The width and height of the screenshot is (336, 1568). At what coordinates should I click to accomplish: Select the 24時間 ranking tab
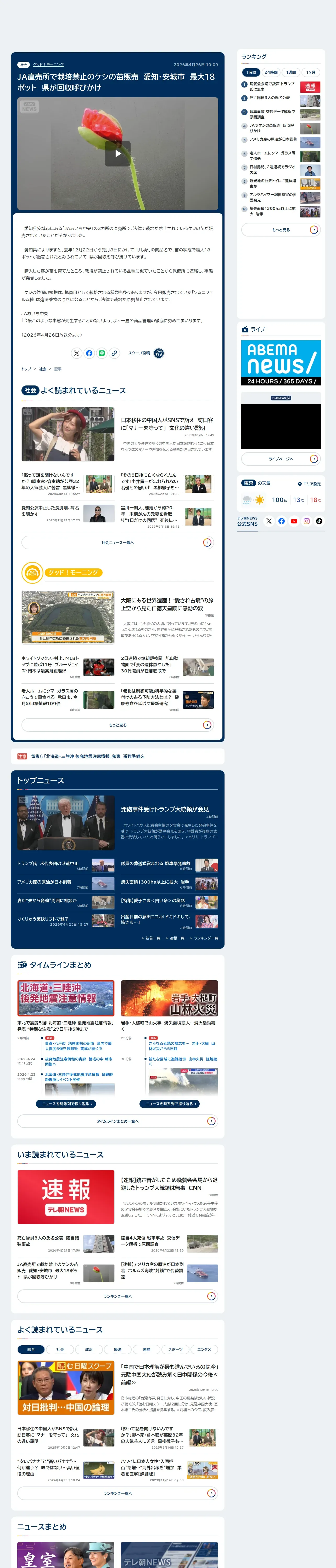pyautogui.click(x=271, y=72)
